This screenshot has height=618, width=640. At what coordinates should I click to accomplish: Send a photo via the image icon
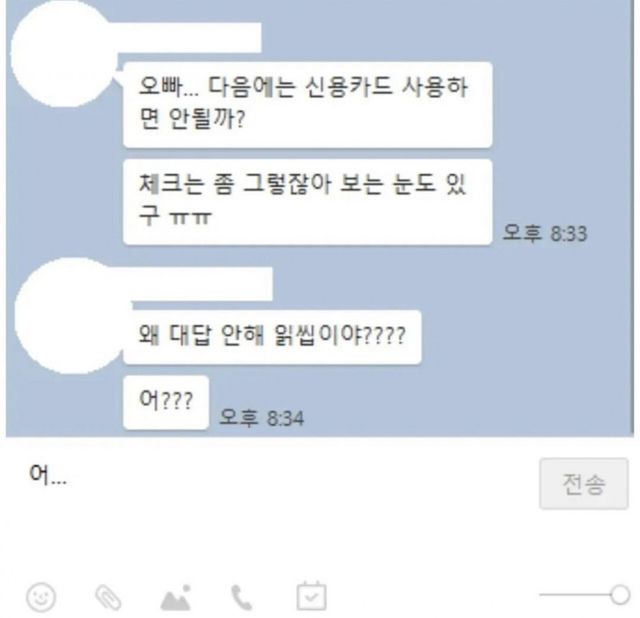(x=176, y=598)
